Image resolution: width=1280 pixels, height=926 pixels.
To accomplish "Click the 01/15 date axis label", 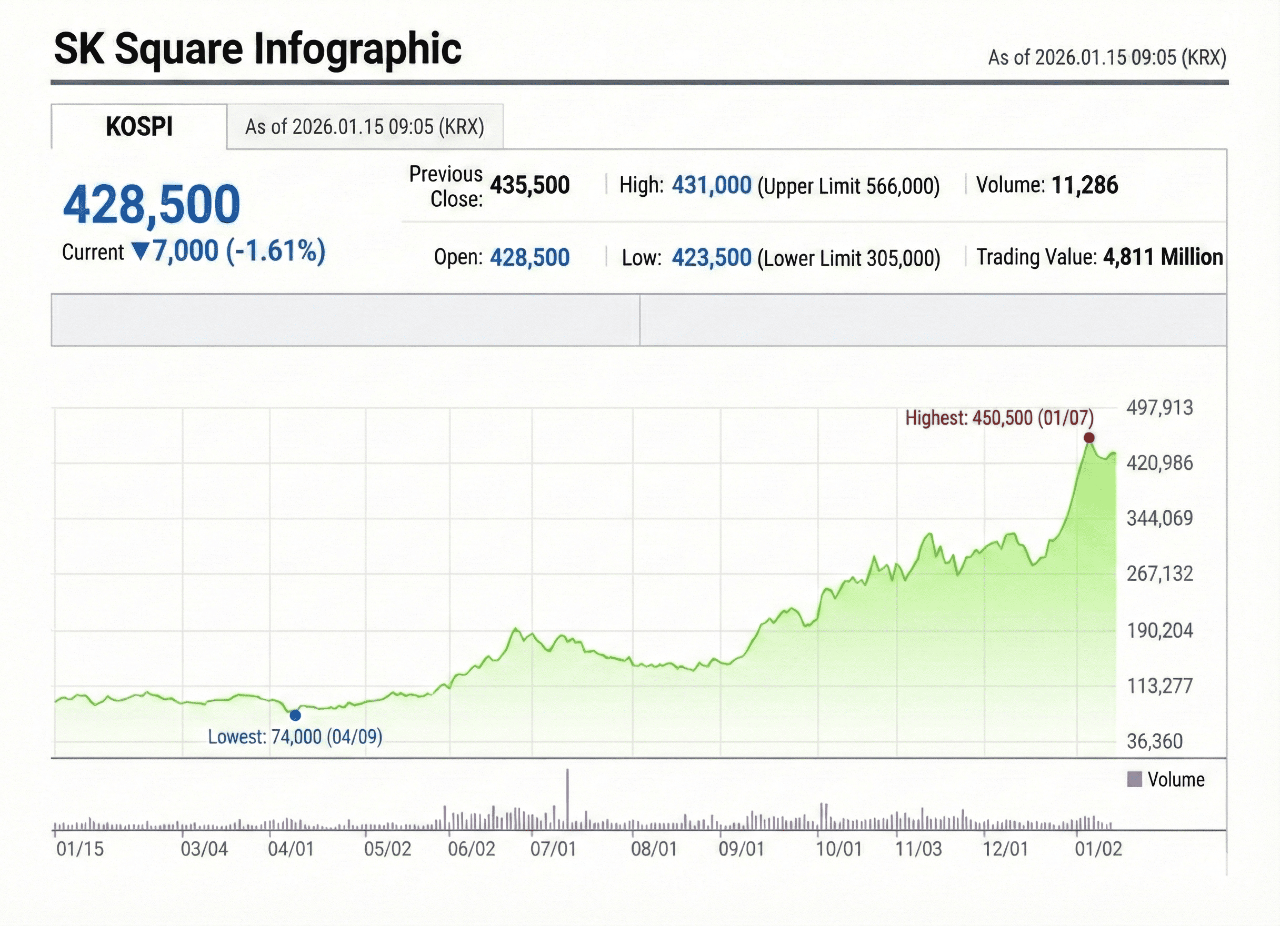I will [79, 849].
